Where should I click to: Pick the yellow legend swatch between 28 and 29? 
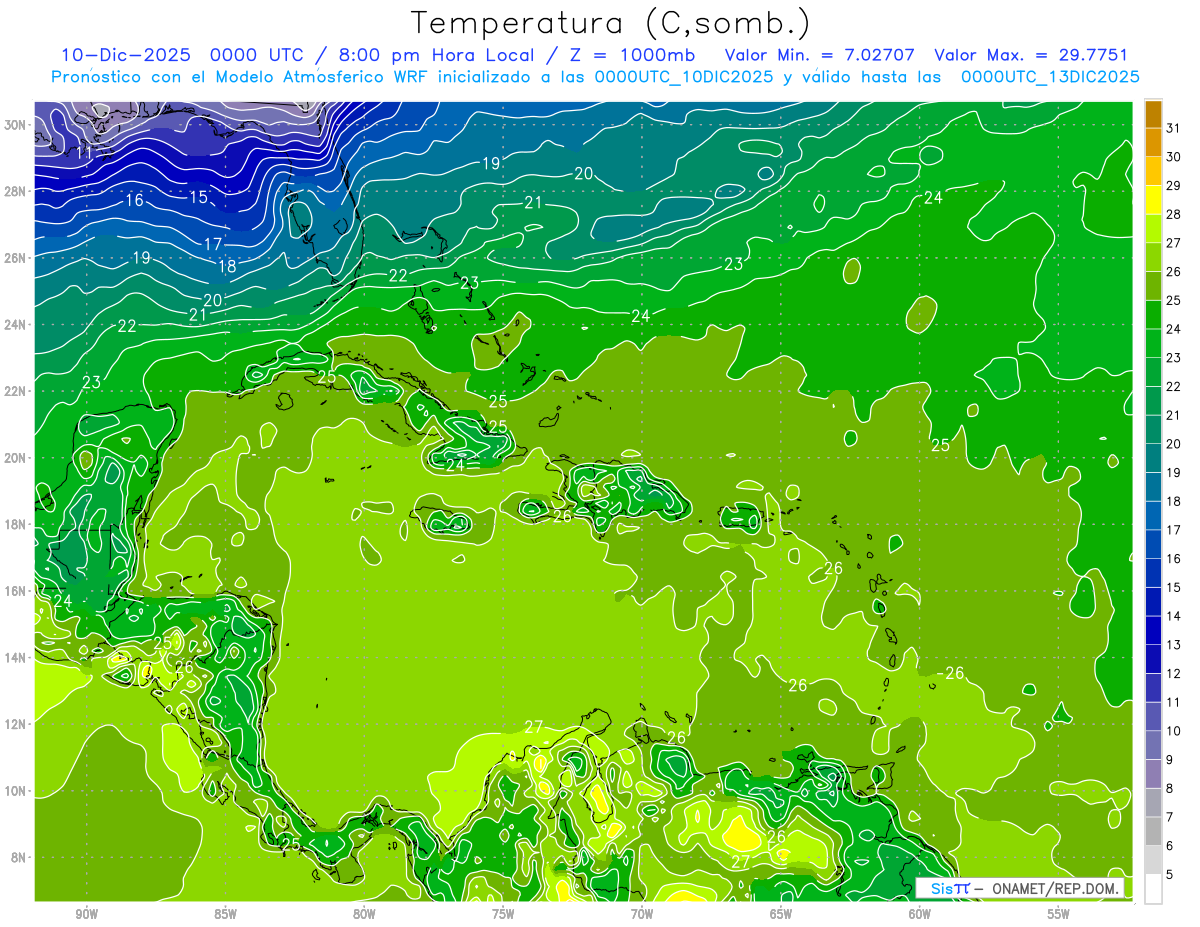(x=1153, y=201)
